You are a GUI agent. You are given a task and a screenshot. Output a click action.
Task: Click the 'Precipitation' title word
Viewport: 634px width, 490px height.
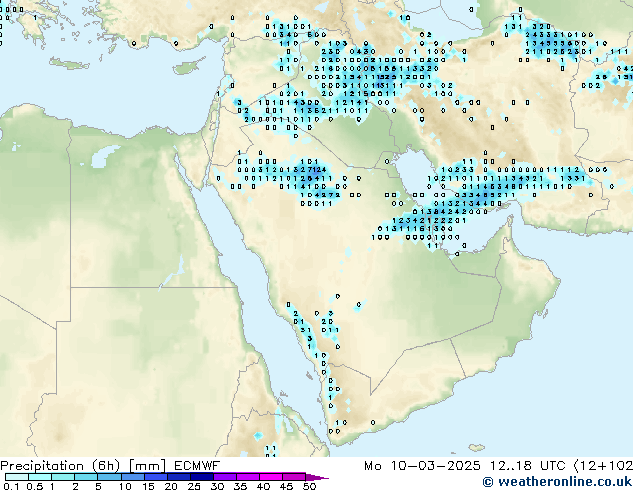42,466
